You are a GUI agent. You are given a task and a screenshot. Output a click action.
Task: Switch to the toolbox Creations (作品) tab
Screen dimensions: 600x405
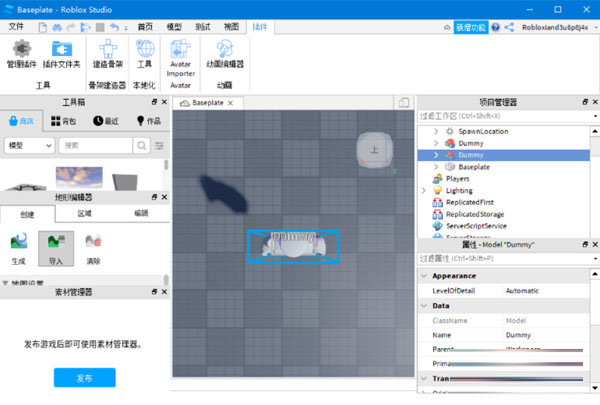(x=149, y=121)
